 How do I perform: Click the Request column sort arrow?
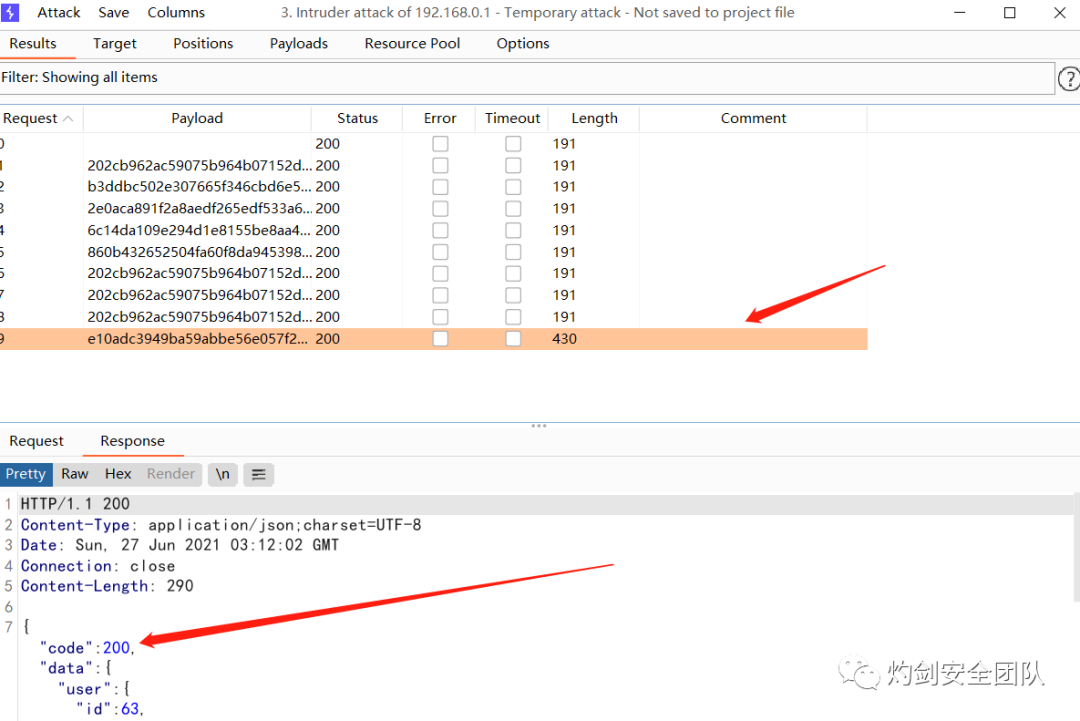(x=68, y=118)
